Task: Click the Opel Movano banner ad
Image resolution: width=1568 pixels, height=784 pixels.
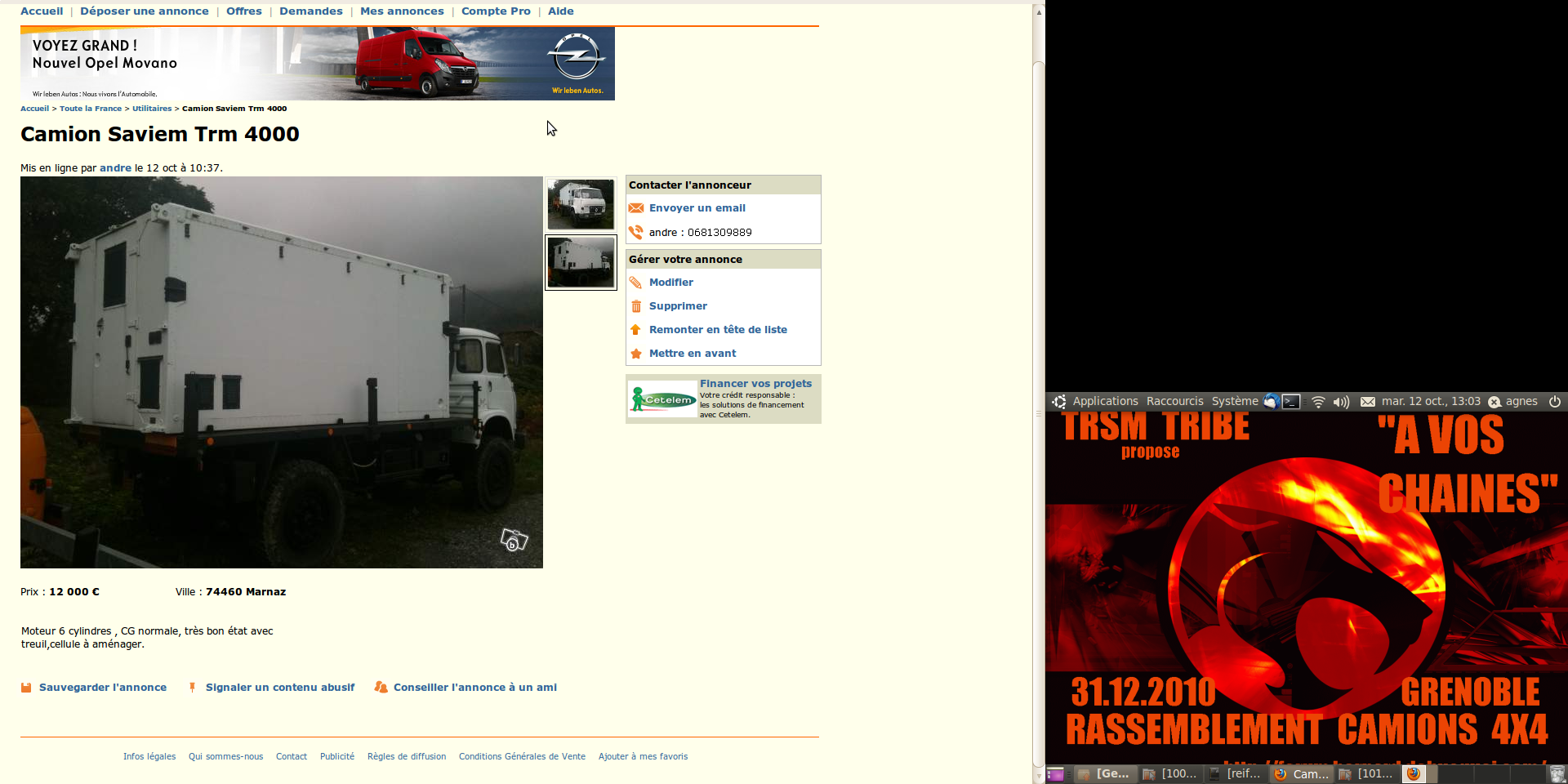Action: 317,64
